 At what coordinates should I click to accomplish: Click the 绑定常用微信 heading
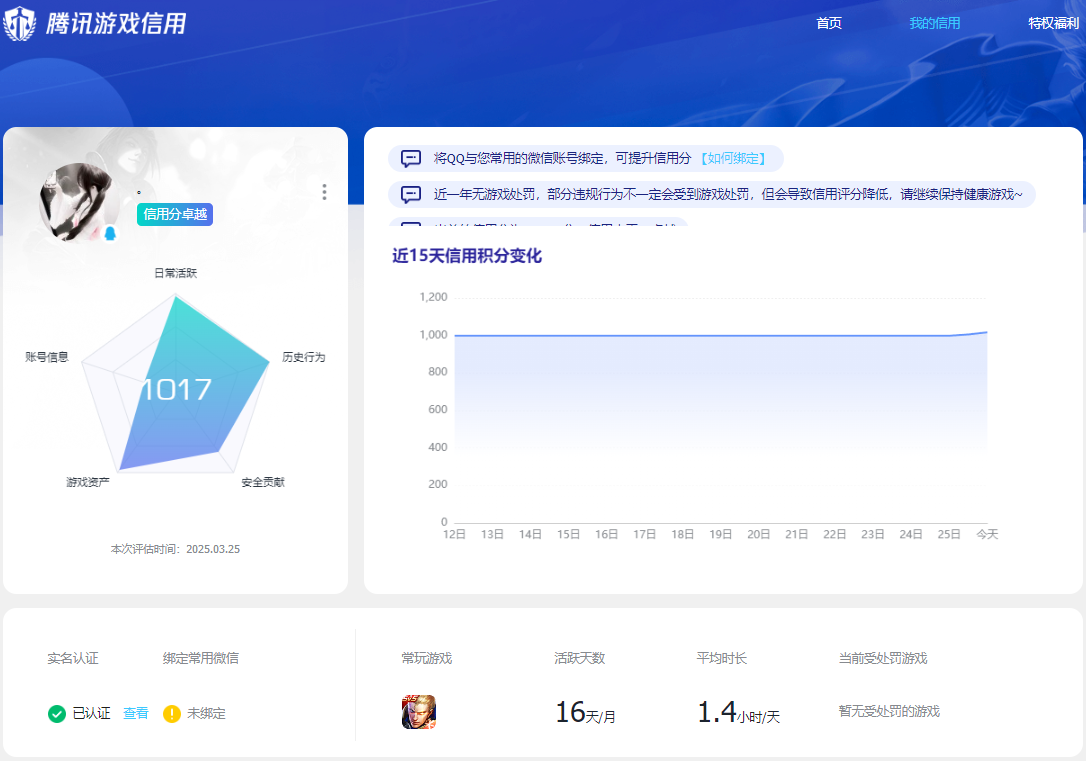coord(201,658)
